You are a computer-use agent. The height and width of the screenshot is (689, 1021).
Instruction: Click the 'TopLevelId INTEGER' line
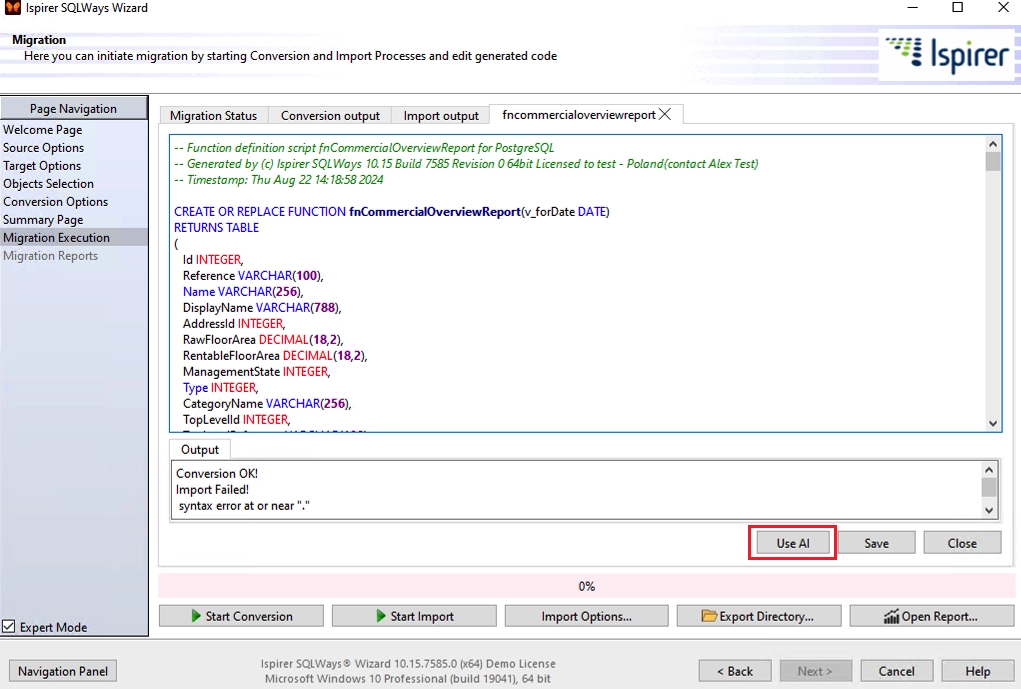236,419
